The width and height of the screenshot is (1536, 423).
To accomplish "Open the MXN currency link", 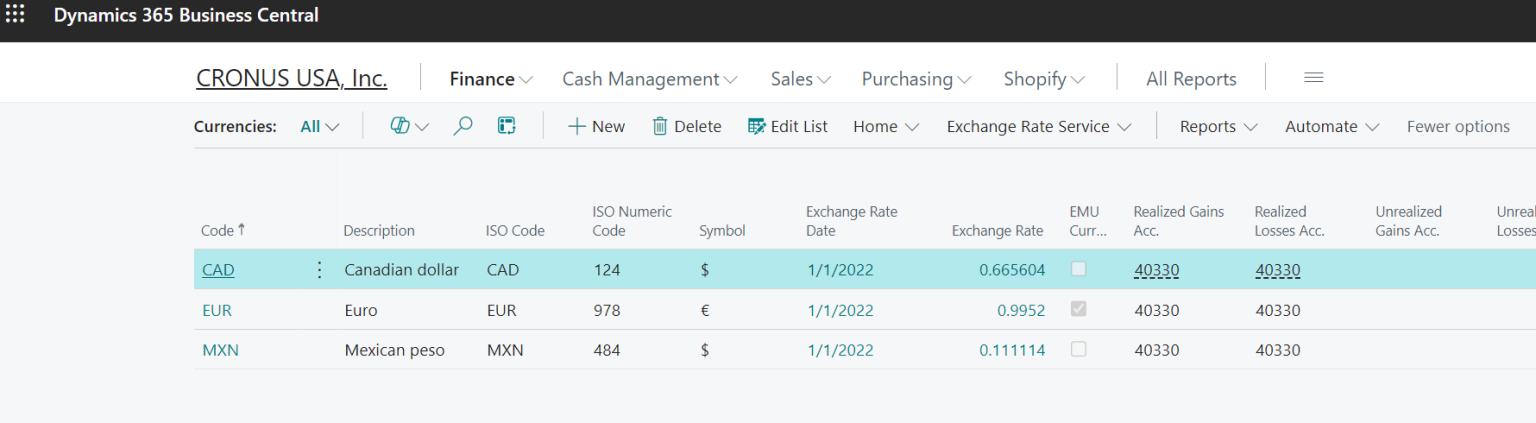I will 220,350.
